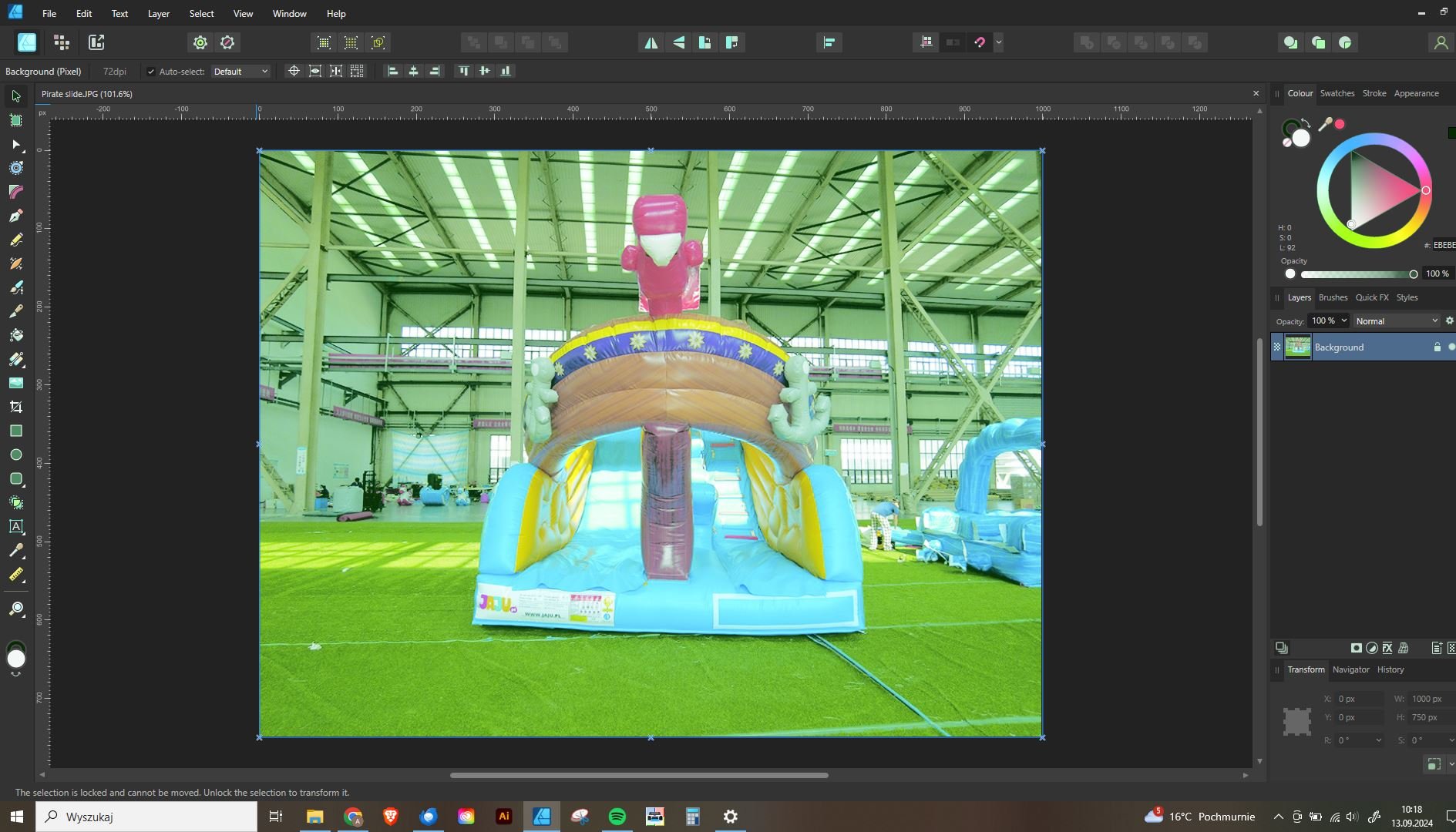Screen dimensions: 1456x832
Task: Toggle visibility of the Background layer
Action: (1451, 347)
